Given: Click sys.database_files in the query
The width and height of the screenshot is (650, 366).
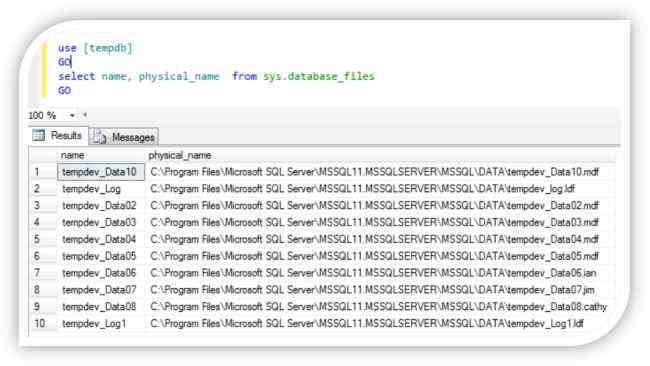Looking at the screenshot, I should pos(319,76).
